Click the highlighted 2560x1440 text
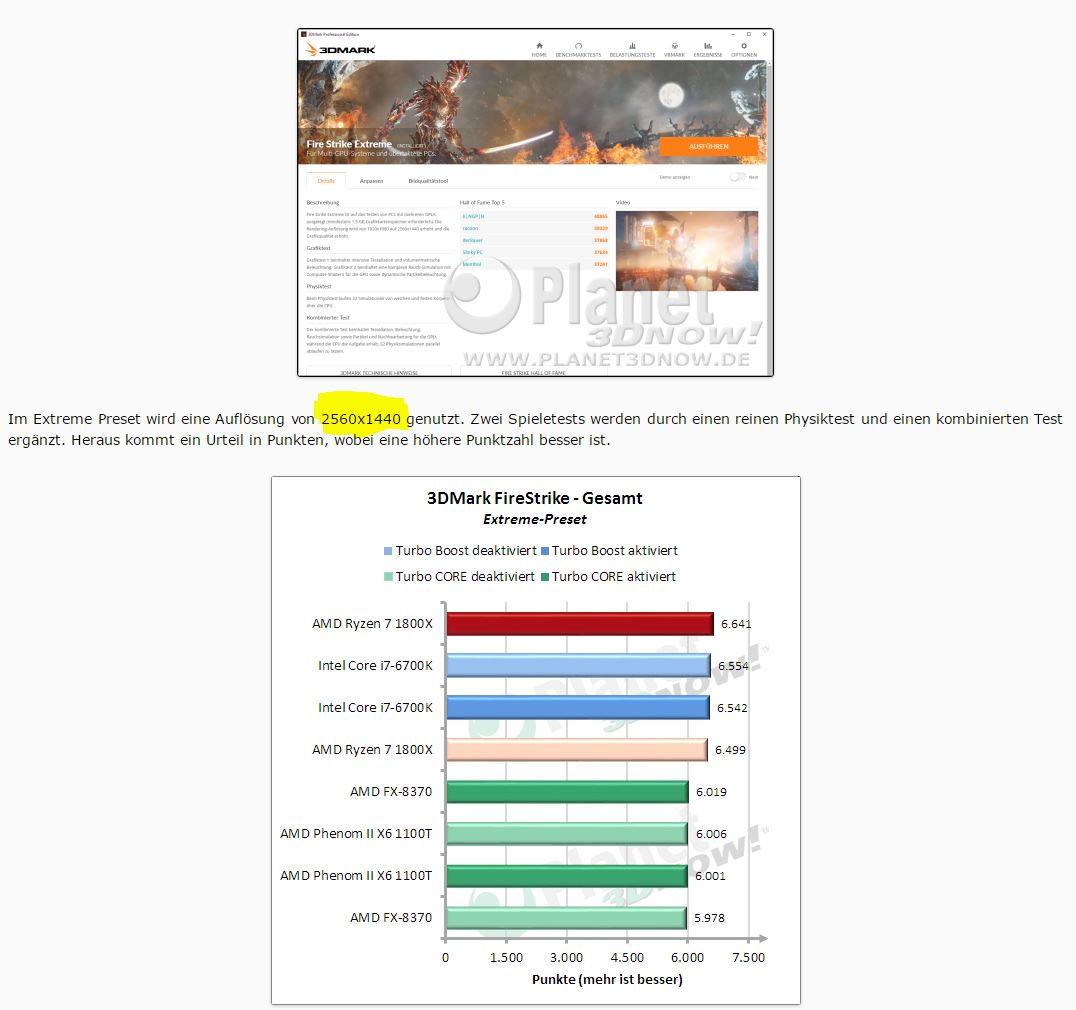The image size is (1076, 1010). click(361, 419)
